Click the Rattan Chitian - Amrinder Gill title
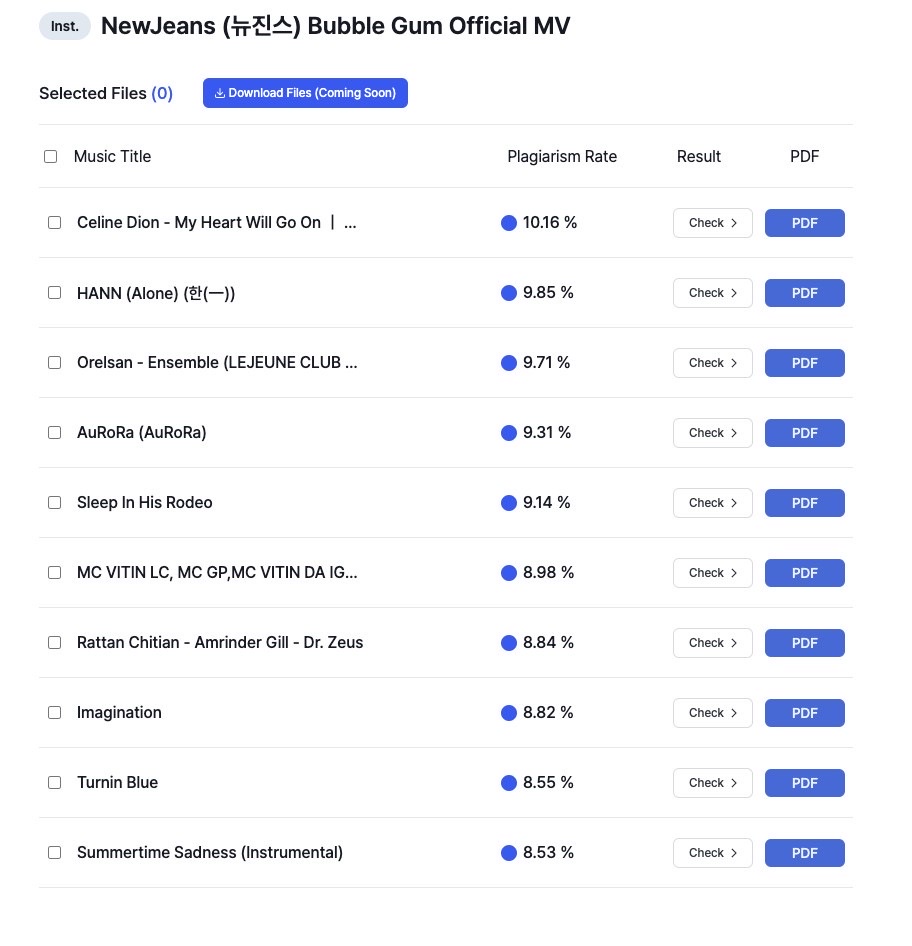Image resolution: width=912 pixels, height=946 pixels. 220,643
